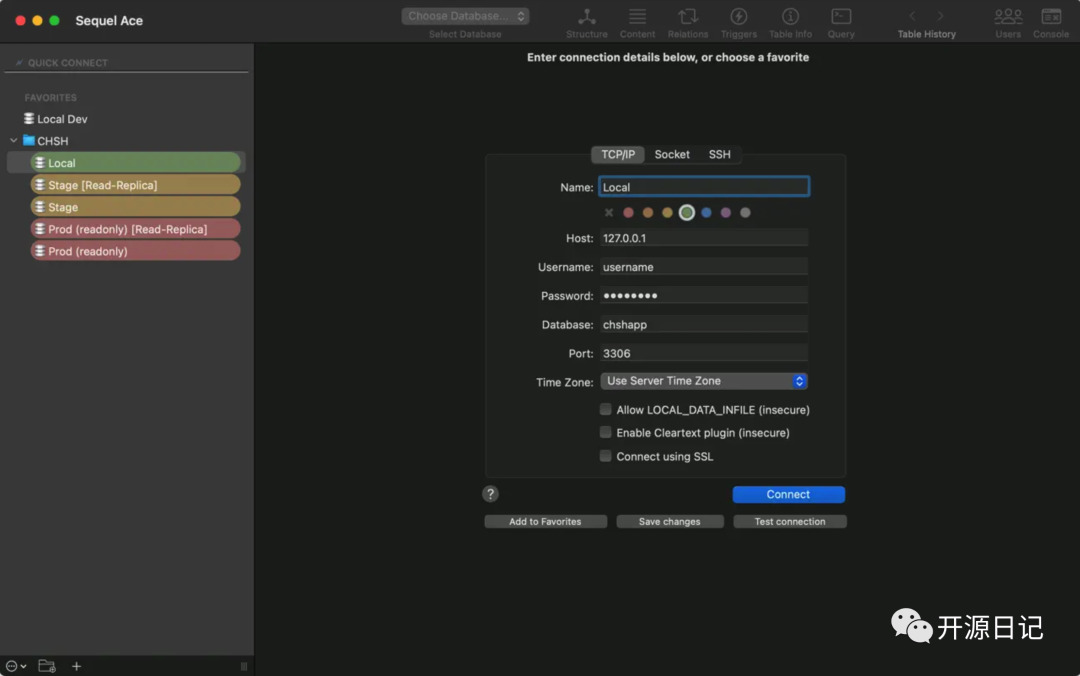Choose the selected green color swatch
Viewport: 1080px width, 676px height.
point(687,213)
